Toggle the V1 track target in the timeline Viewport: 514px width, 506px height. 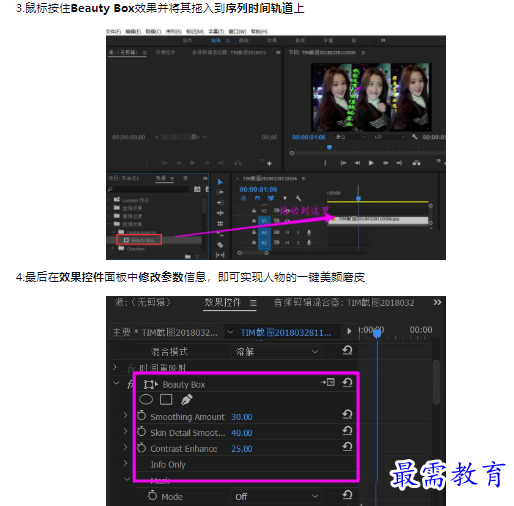click(264, 221)
